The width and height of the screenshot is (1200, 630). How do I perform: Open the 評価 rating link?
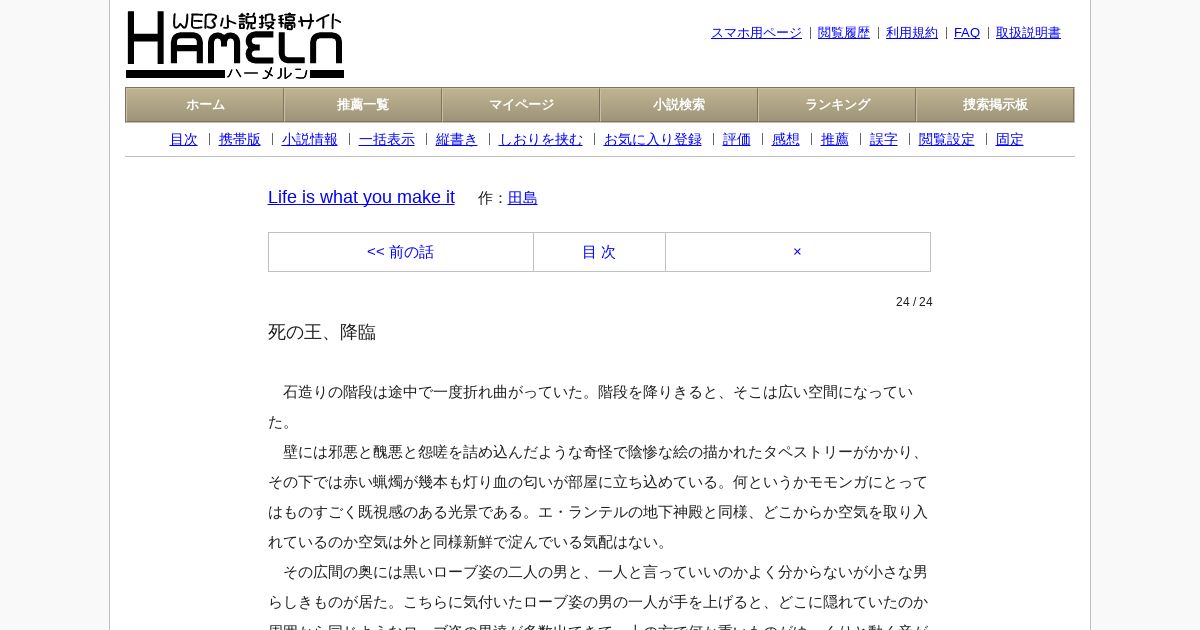737,140
